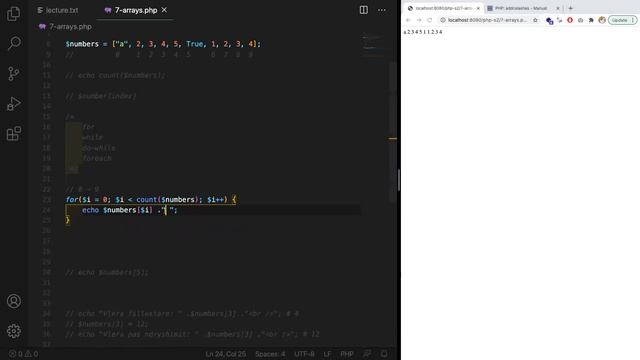Click the feedback icon in status bar
The height and width of the screenshot is (360, 640).
coord(367,354)
